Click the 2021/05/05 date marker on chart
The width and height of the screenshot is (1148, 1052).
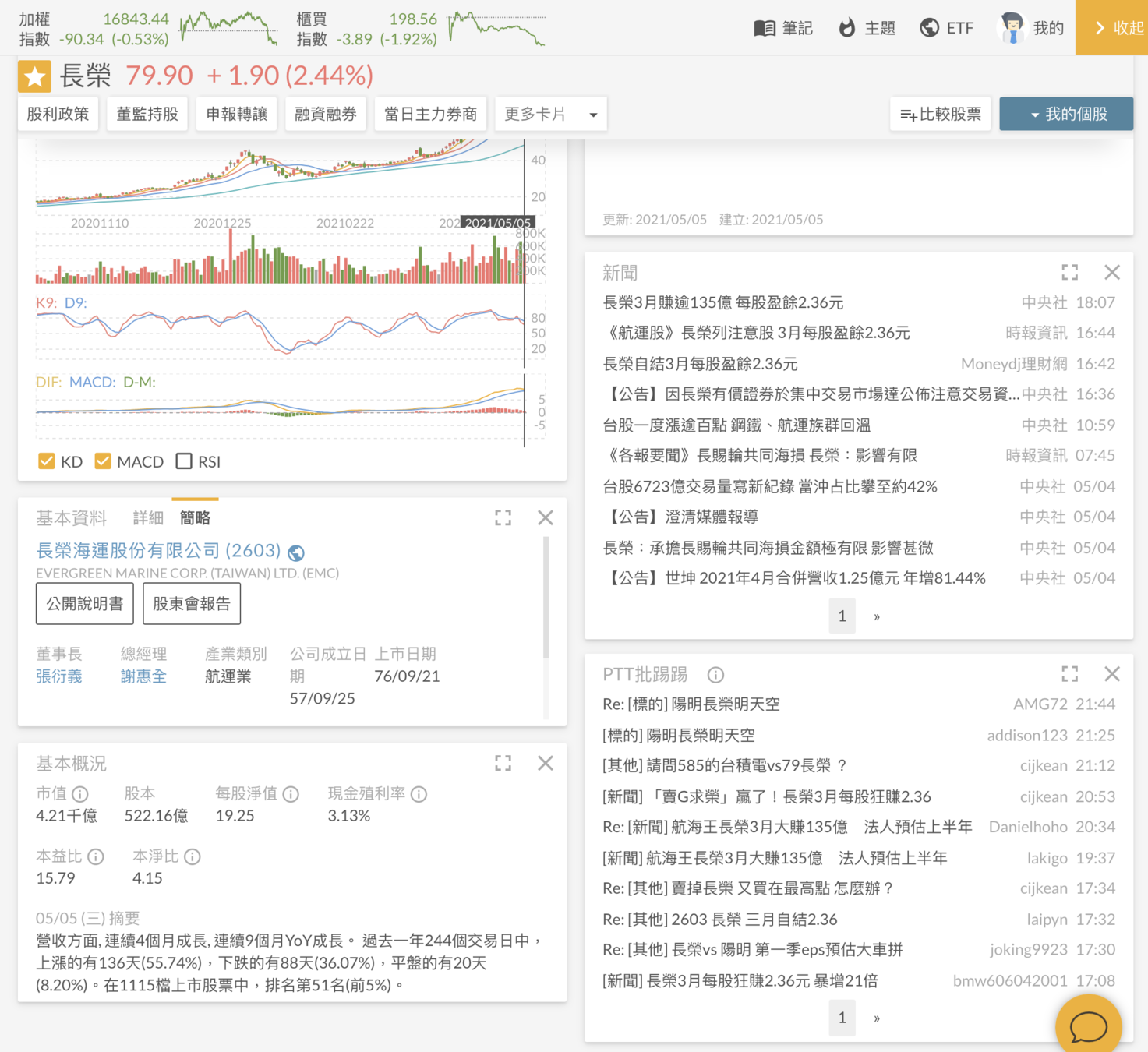498,223
